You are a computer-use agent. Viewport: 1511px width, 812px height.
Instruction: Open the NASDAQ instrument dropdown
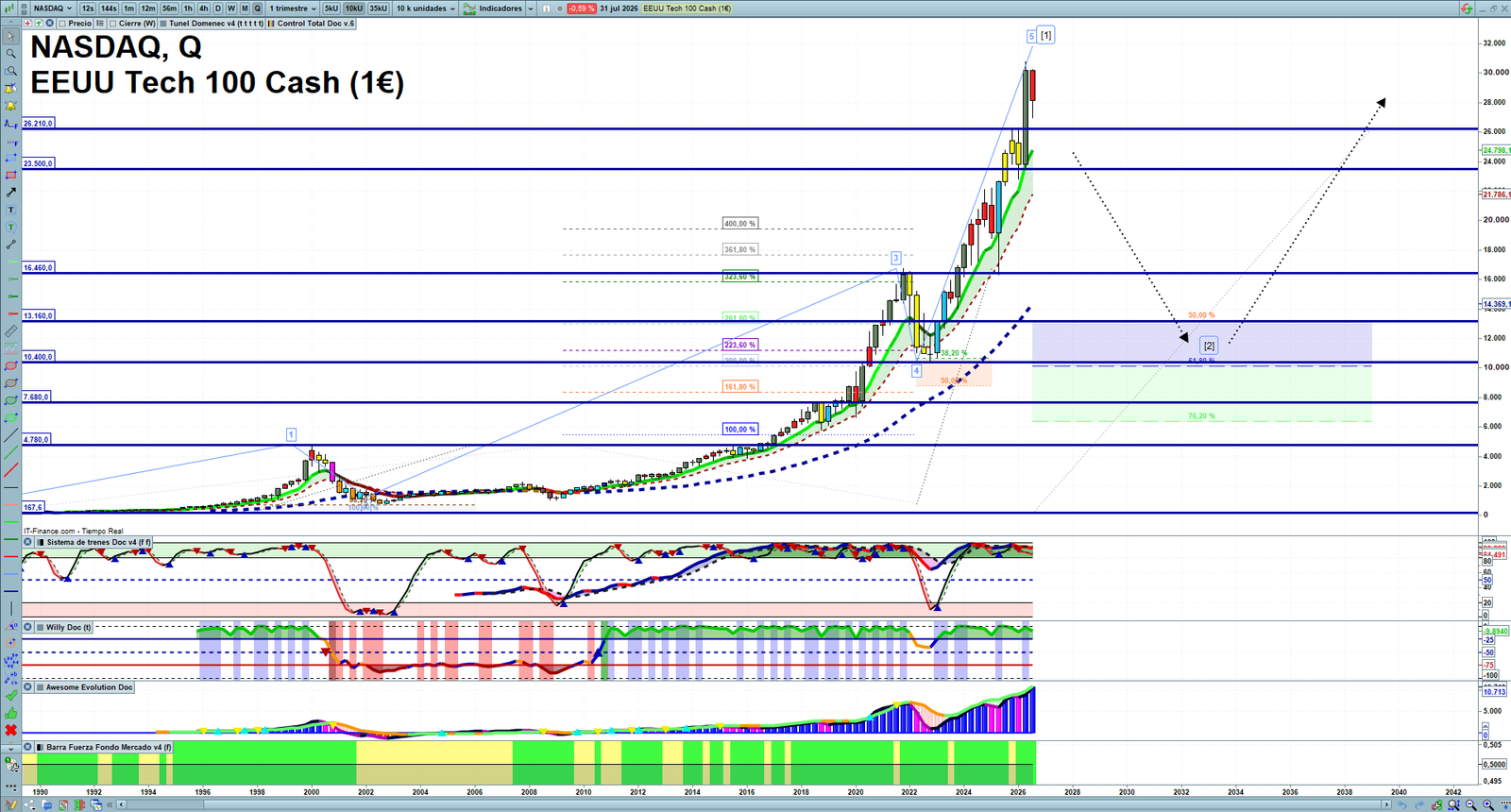tap(52, 8)
